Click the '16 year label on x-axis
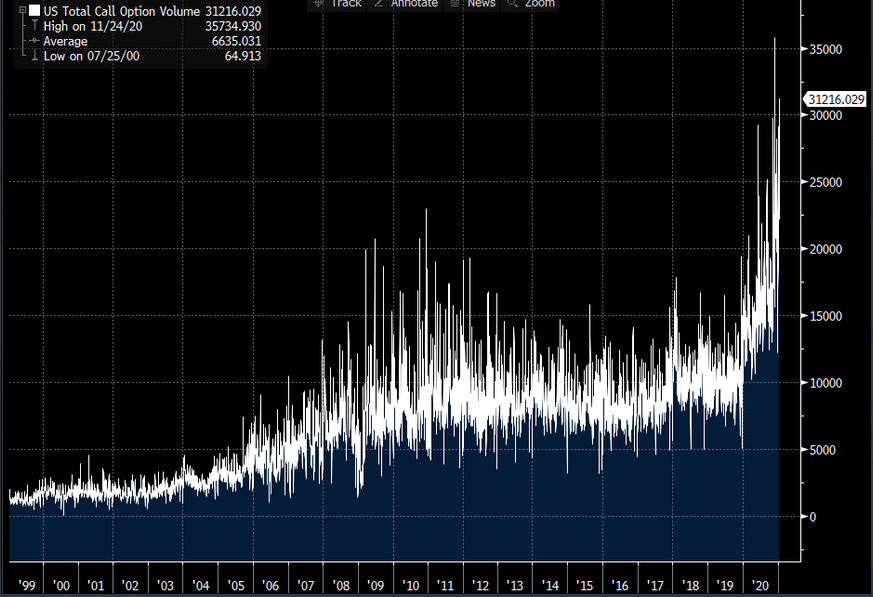873x597 pixels. (620, 586)
